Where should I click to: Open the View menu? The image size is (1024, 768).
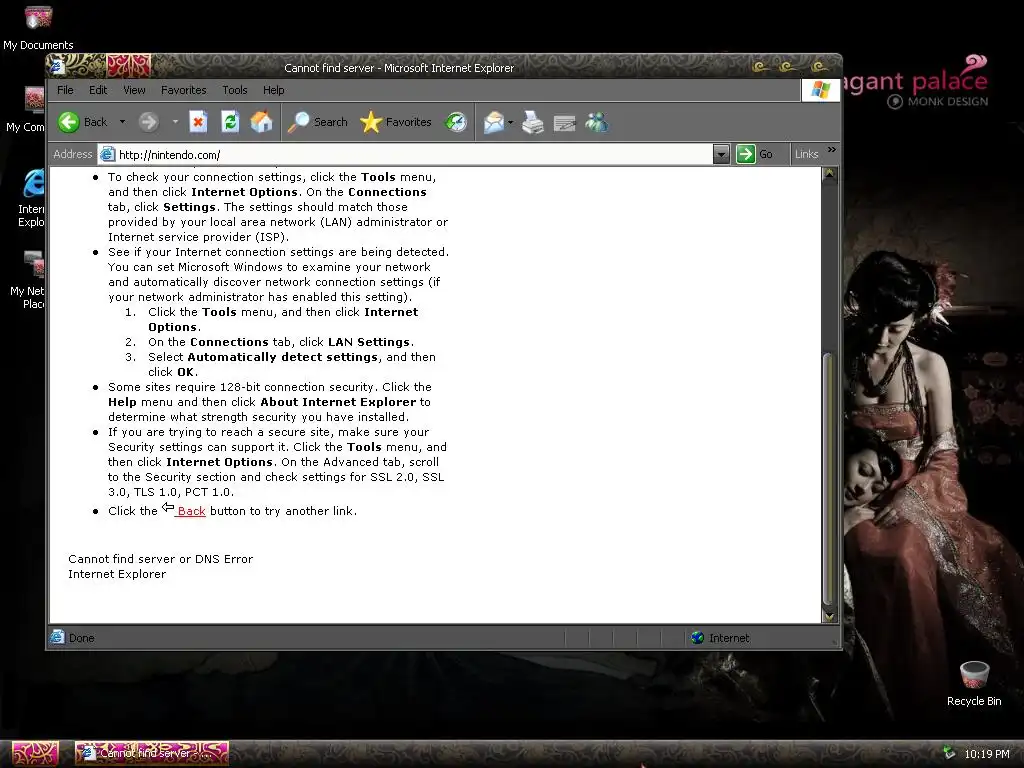pos(135,90)
